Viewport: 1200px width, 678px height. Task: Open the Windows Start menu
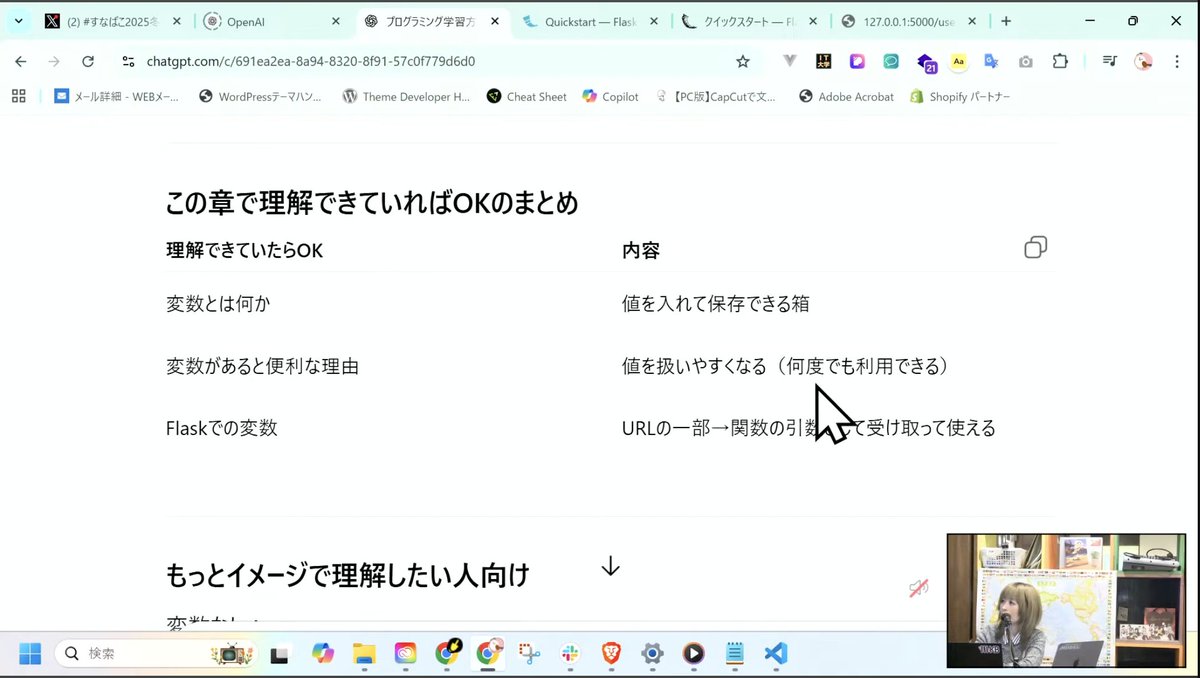tap(29, 655)
